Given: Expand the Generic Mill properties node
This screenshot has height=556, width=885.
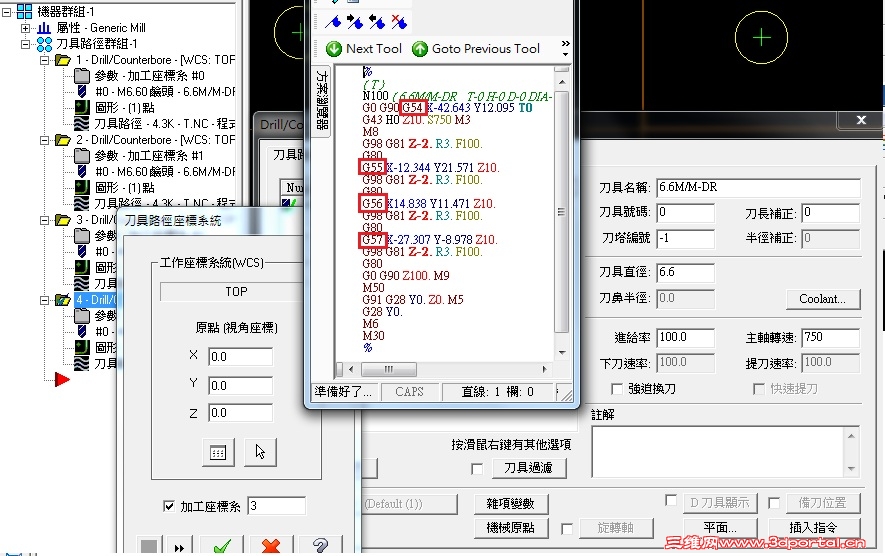Looking at the screenshot, I should [x=25, y=28].
